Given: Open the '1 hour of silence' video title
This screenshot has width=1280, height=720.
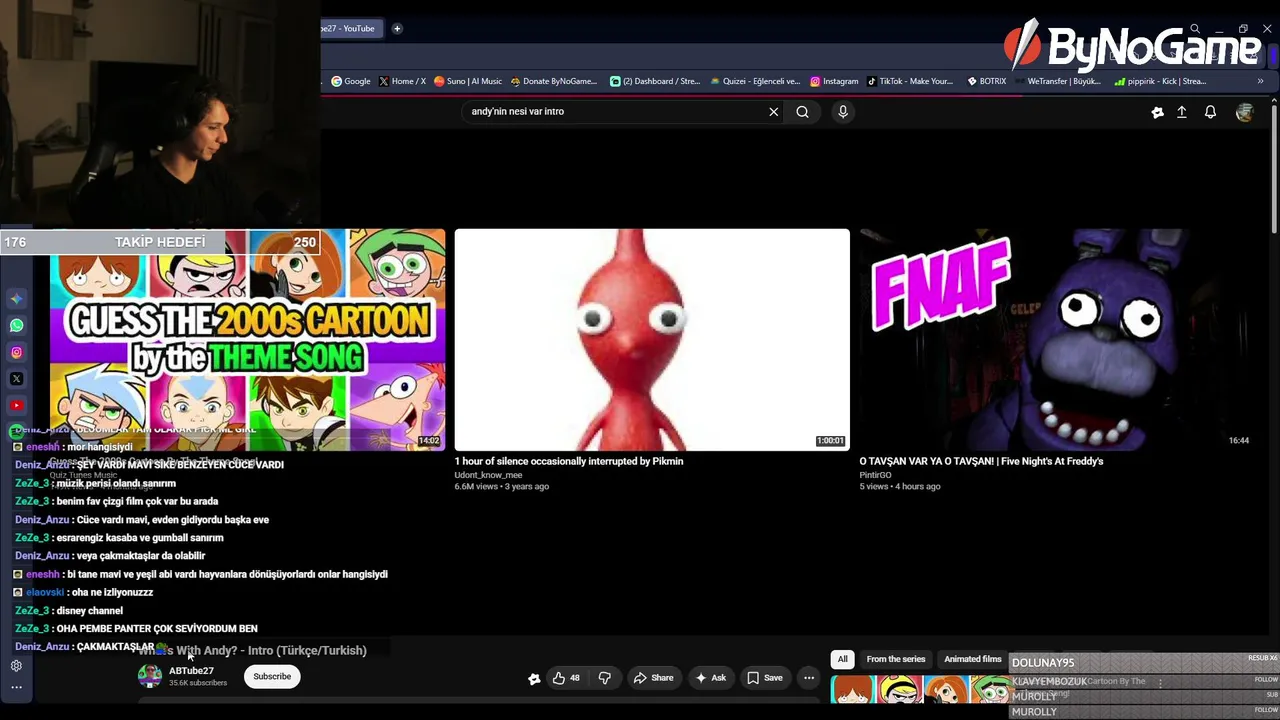Looking at the screenshot, I should pyautogui.click(x=569, y=461).
